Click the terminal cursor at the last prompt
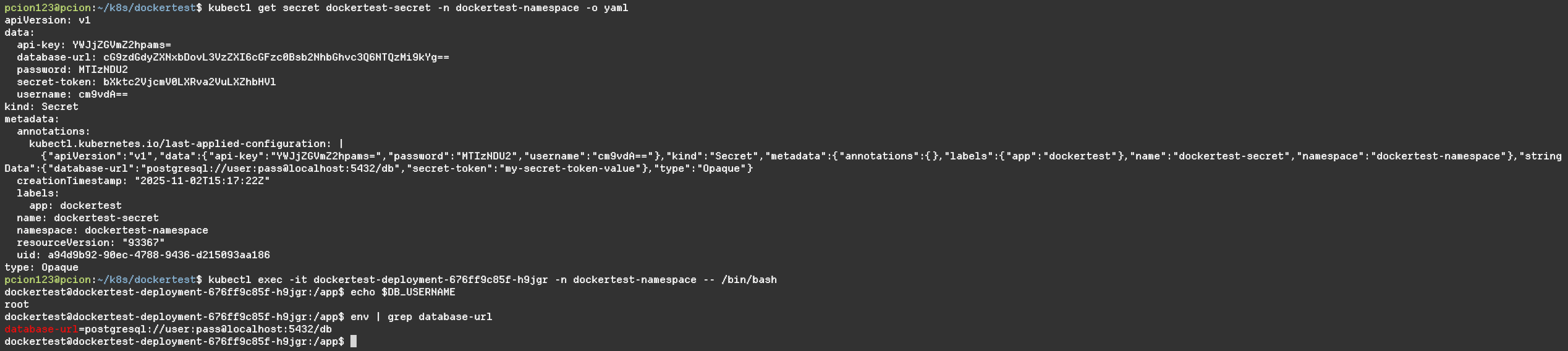Screen dimensions: 1568x351 pyautogui.click(x=354, y=342)
